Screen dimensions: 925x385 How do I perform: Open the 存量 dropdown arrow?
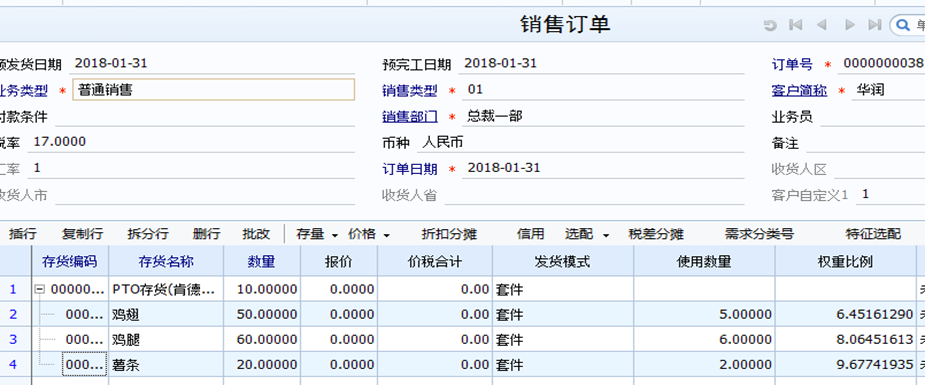coord(335,235)
